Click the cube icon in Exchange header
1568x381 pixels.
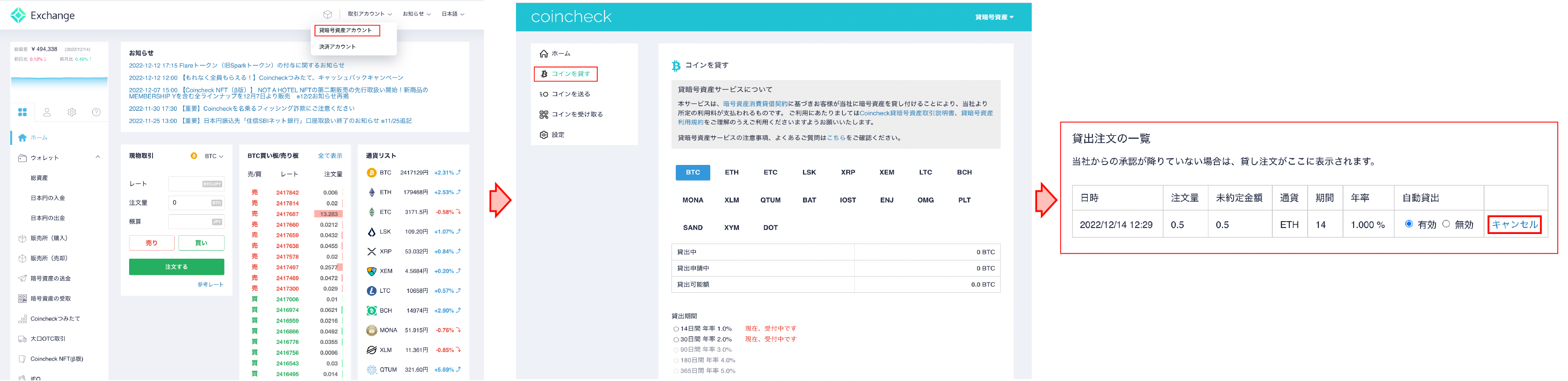pyautogui.click(x=328, y=14)
